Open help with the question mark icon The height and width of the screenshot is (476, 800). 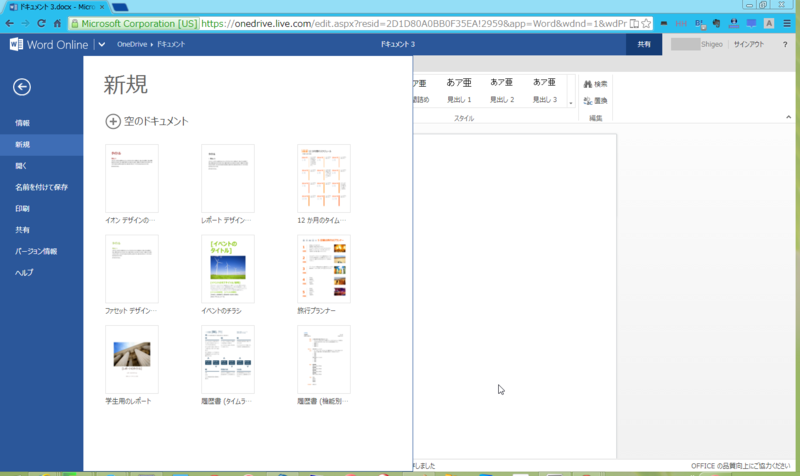tap(785, 44)
